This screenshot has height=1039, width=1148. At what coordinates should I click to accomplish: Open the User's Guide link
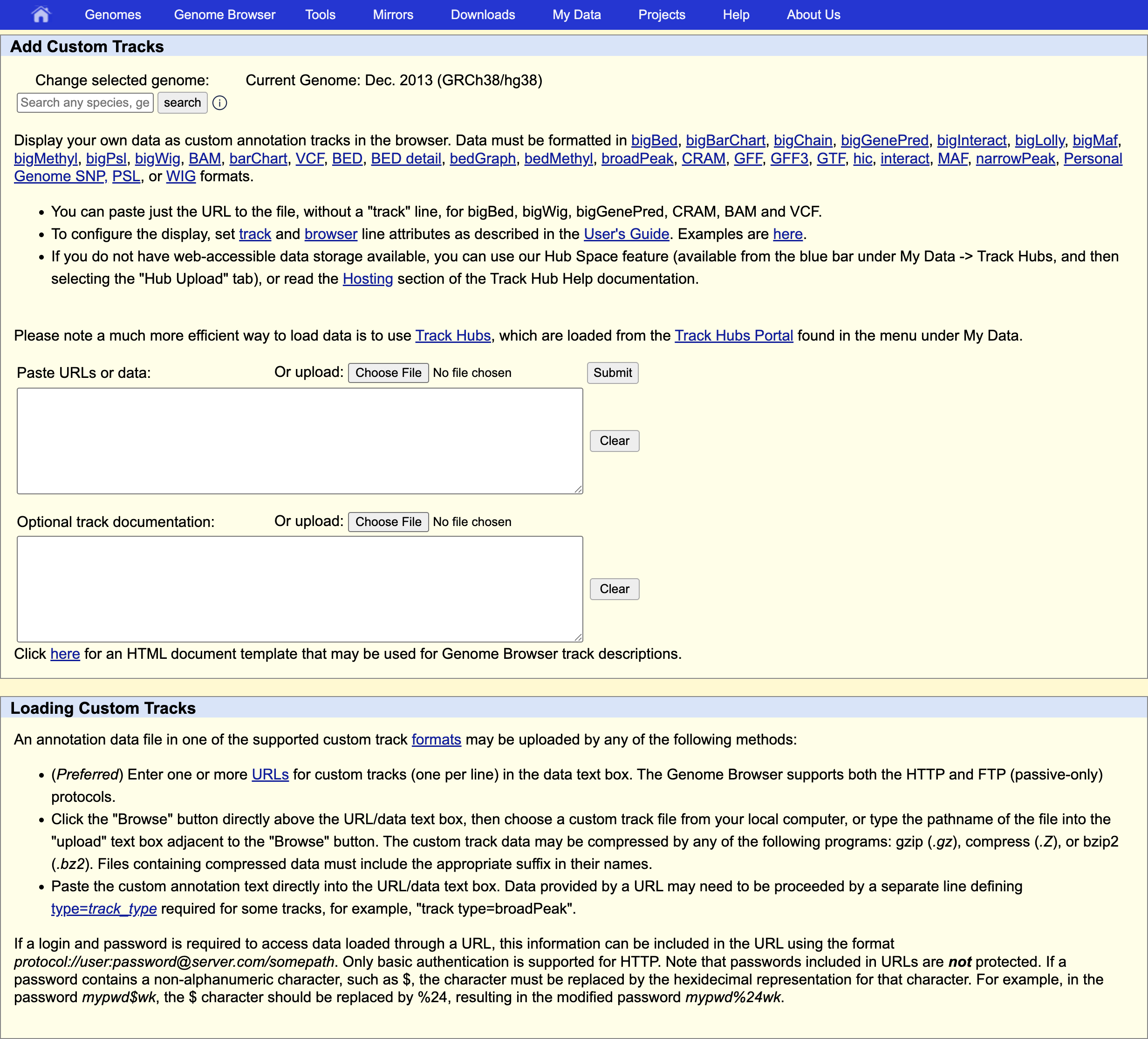coord(626,234)
